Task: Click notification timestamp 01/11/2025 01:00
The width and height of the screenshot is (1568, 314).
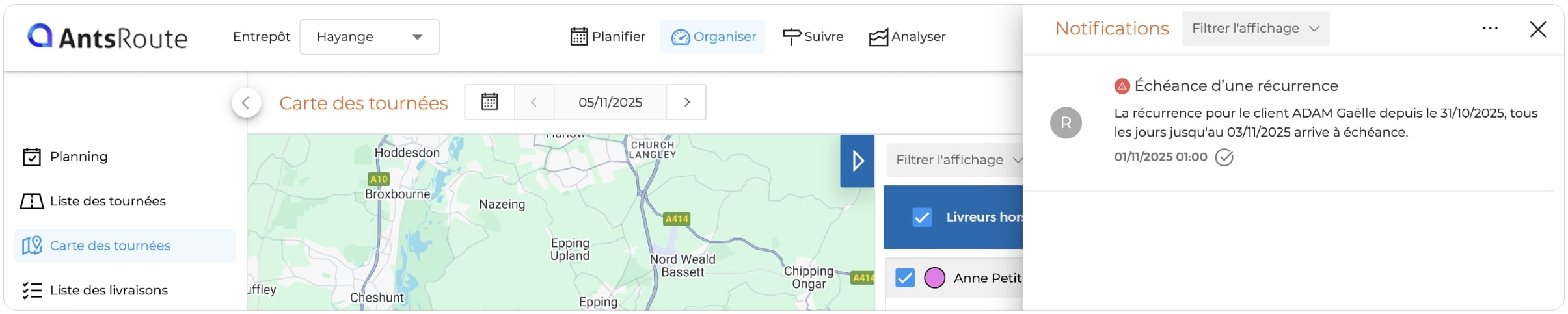Action: point(1161,157)
